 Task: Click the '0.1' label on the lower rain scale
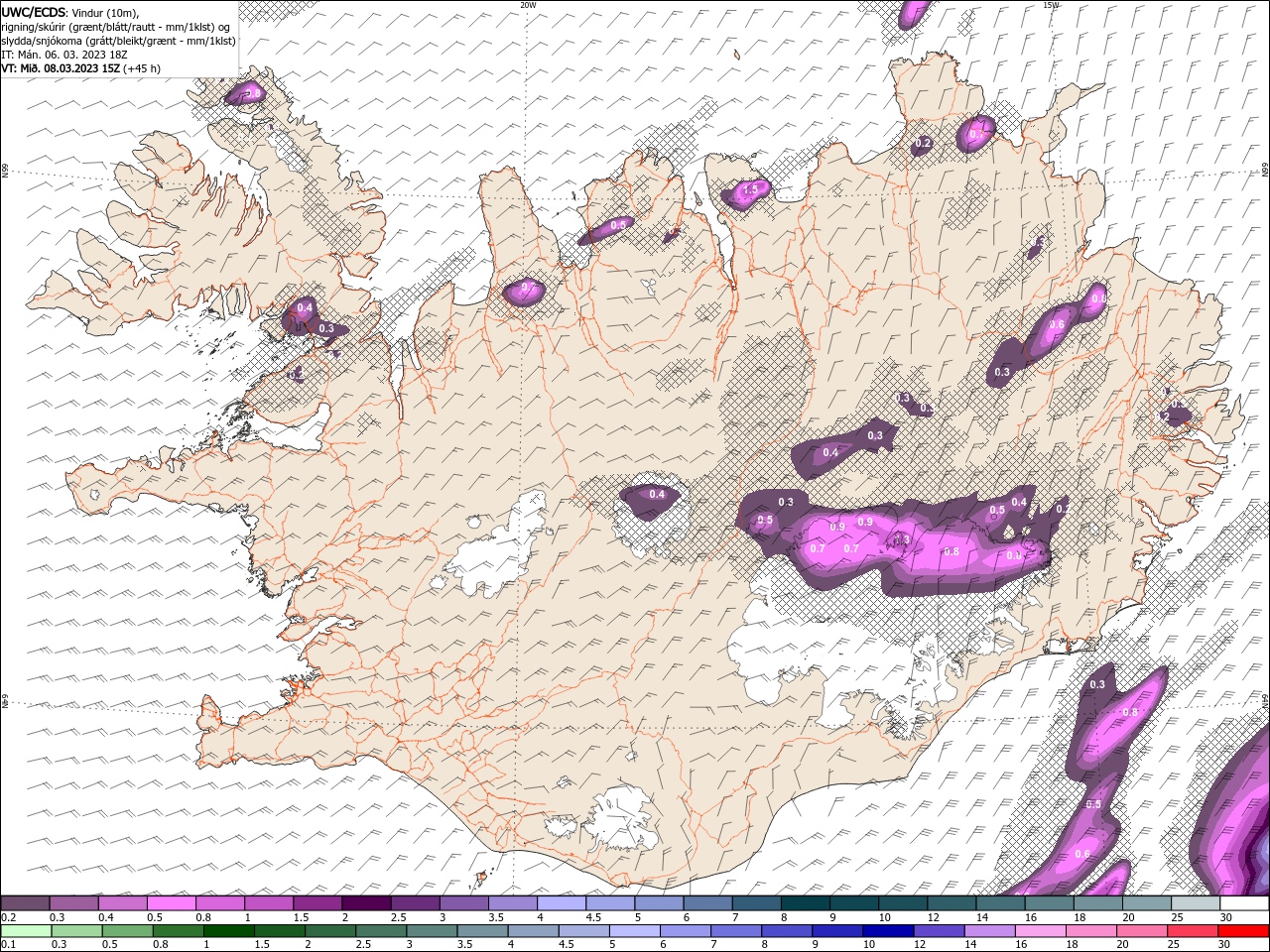(7, 944)
